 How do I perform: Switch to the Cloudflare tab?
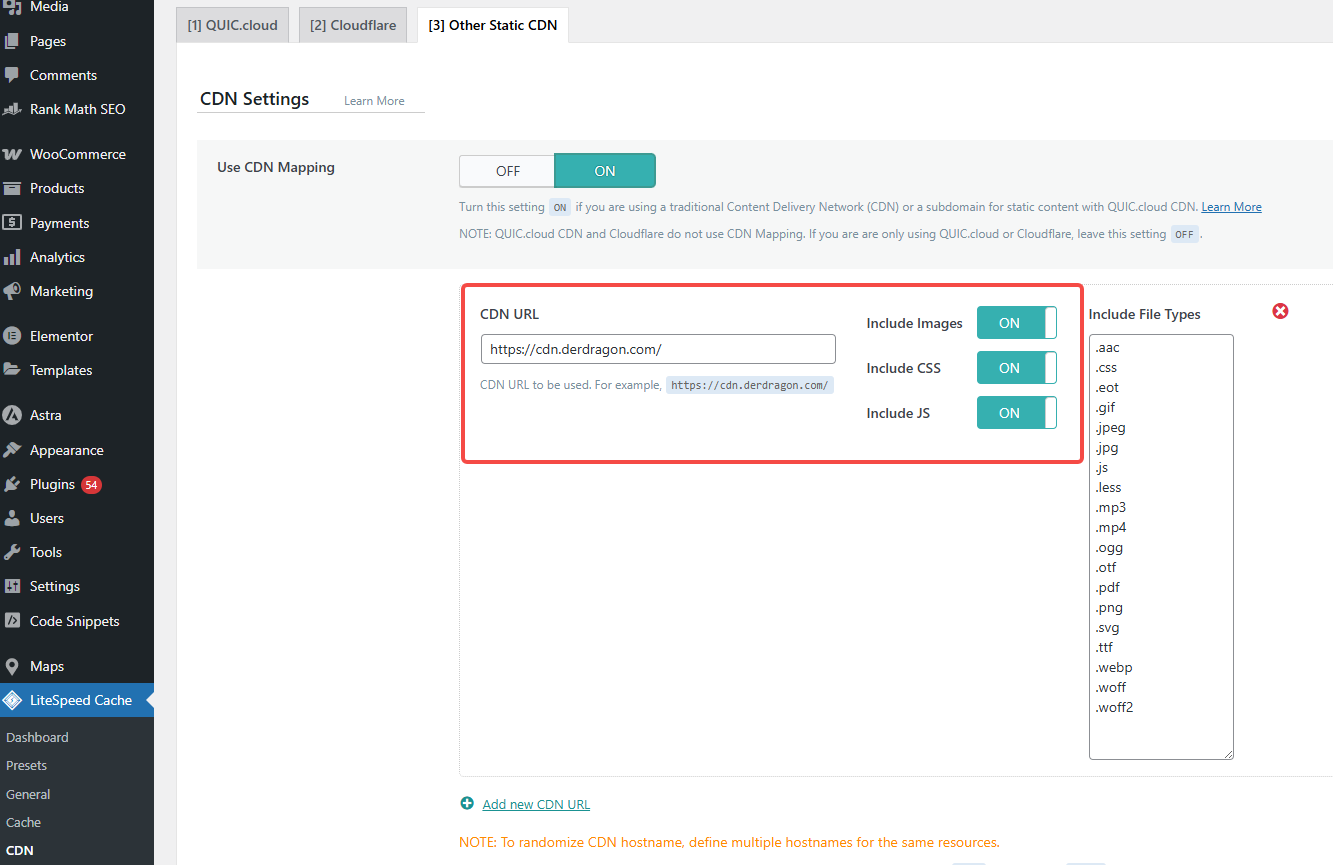352,24
